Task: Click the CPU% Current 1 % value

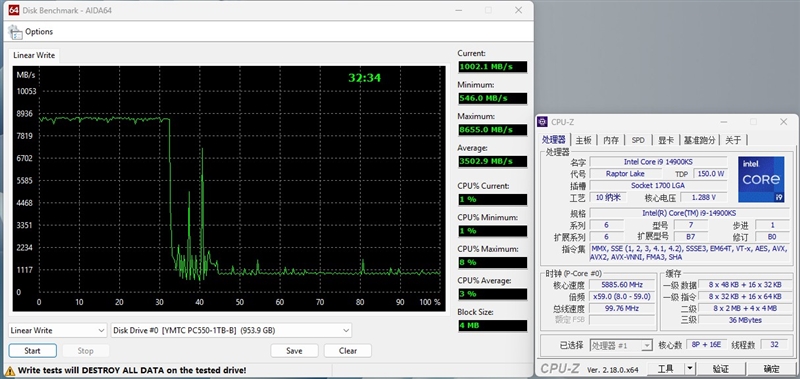Action: [492, 199]
